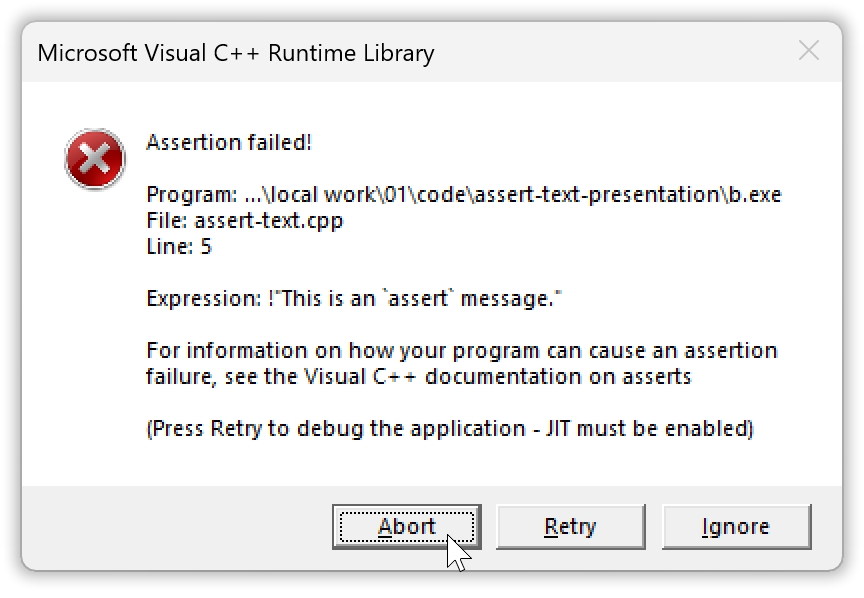Click the 'Assertion failed!' heading text
Image resolution: width=864 pixels, height=598 pixels.
229,142
